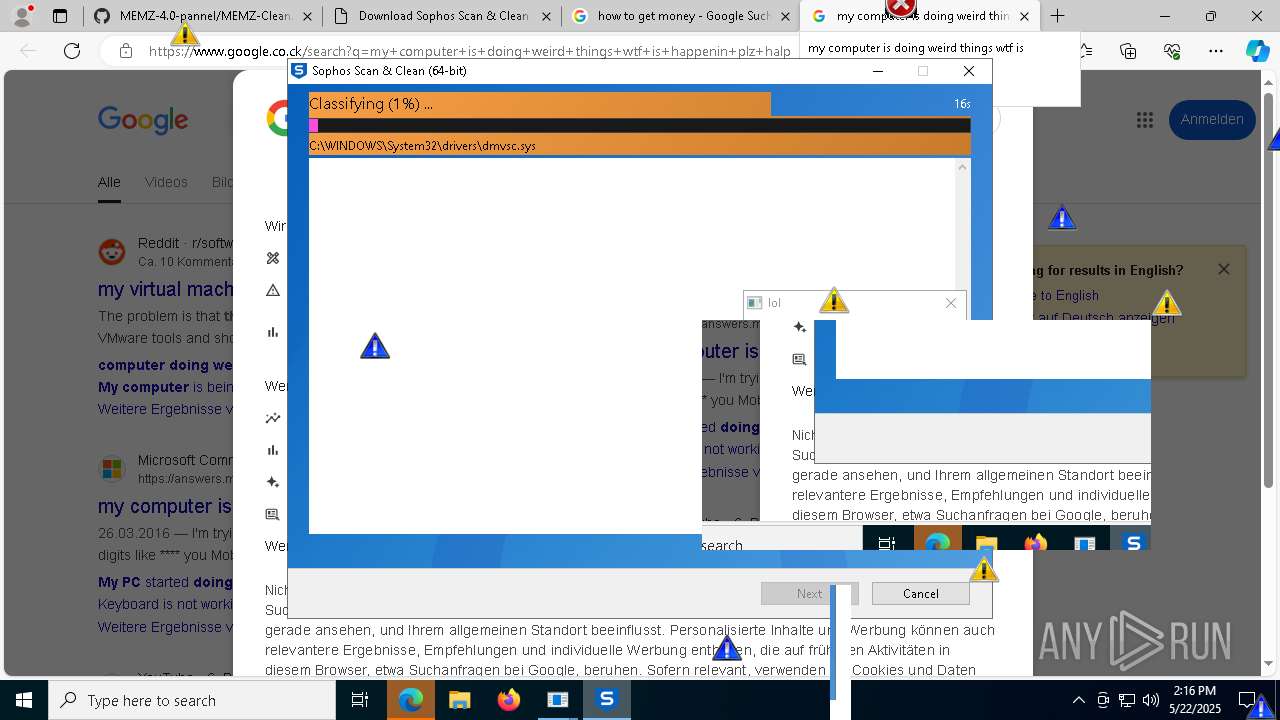
Task: Open Reddit result 'my virtual mach...'
Action: click(x=166, y=289)
